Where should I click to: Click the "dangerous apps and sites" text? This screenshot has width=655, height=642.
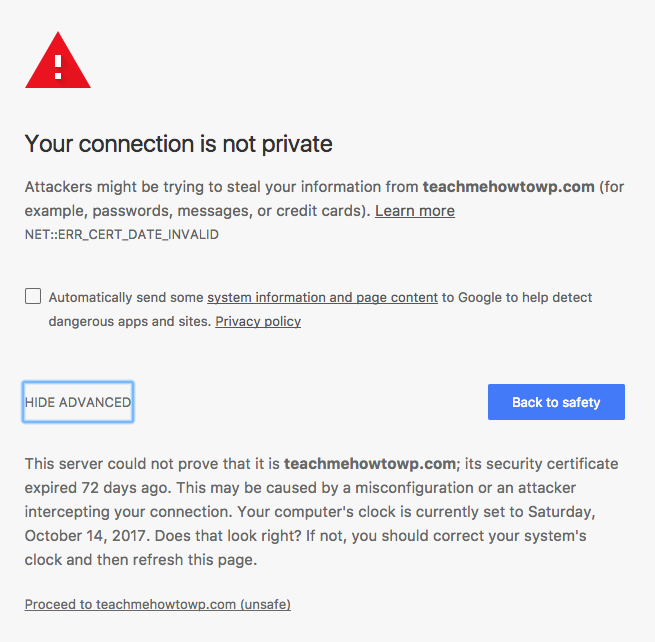click(x=129, y=321)
